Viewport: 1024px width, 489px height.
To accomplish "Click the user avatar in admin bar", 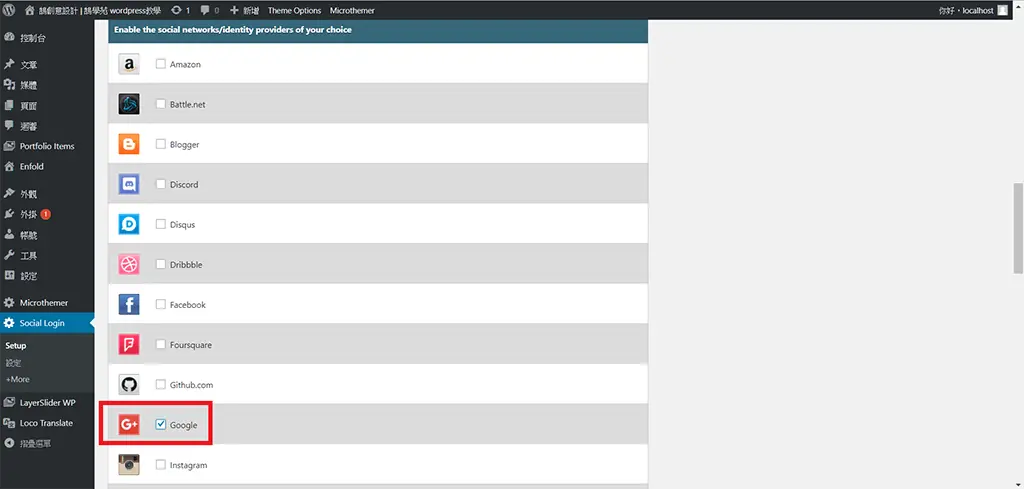I will tap(1002, 10).
